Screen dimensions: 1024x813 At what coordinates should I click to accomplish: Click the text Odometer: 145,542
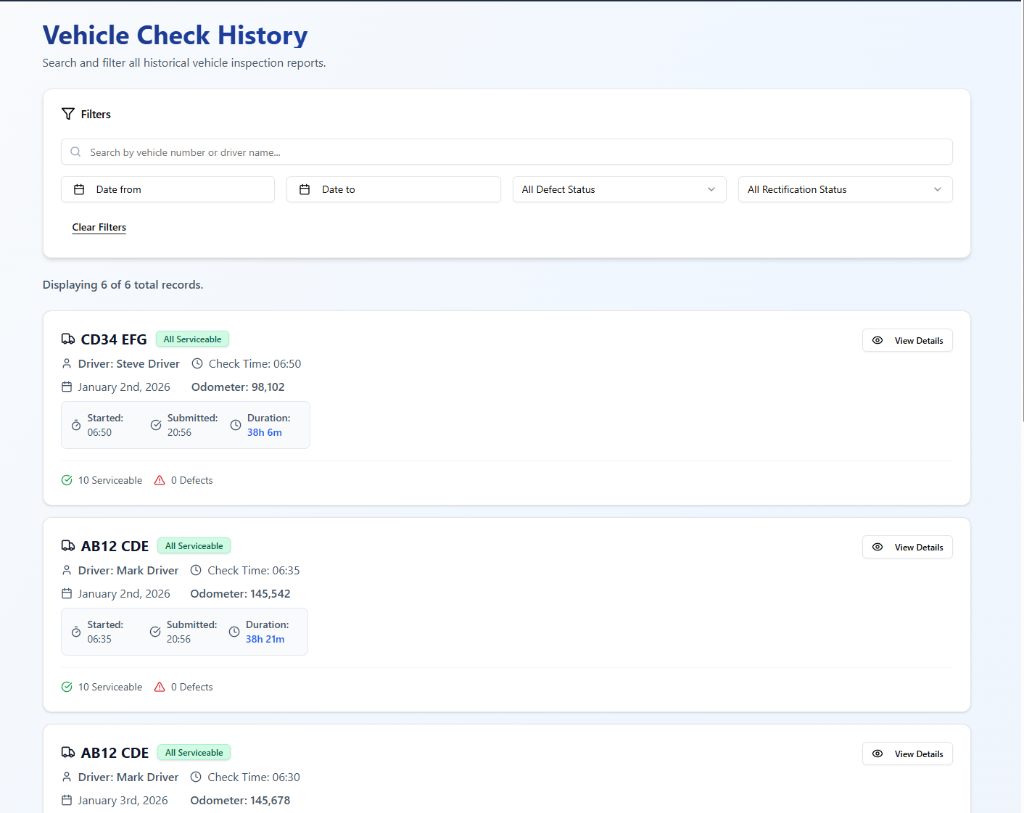pos(240,594)
